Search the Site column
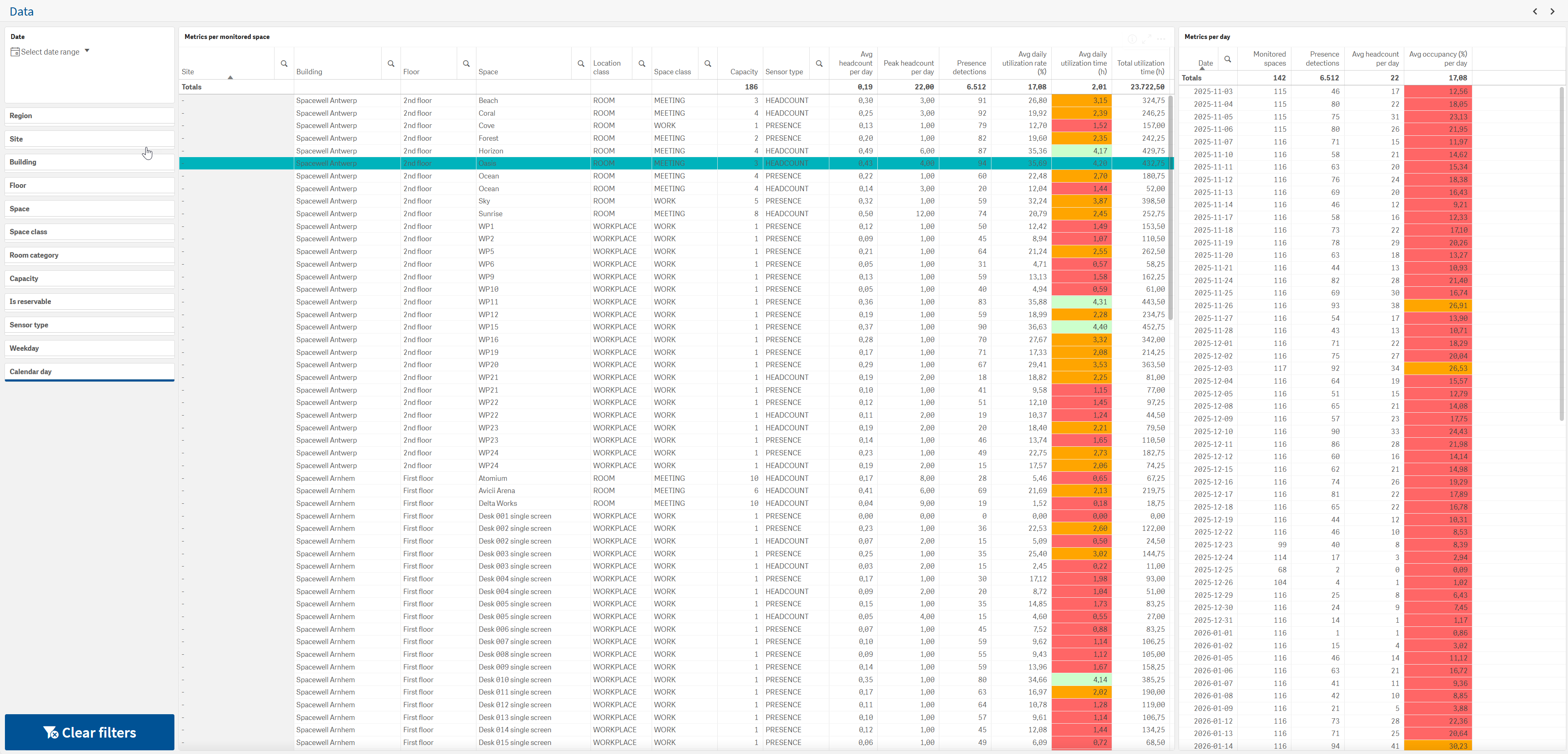The image size is (1568, 754). 284,63
